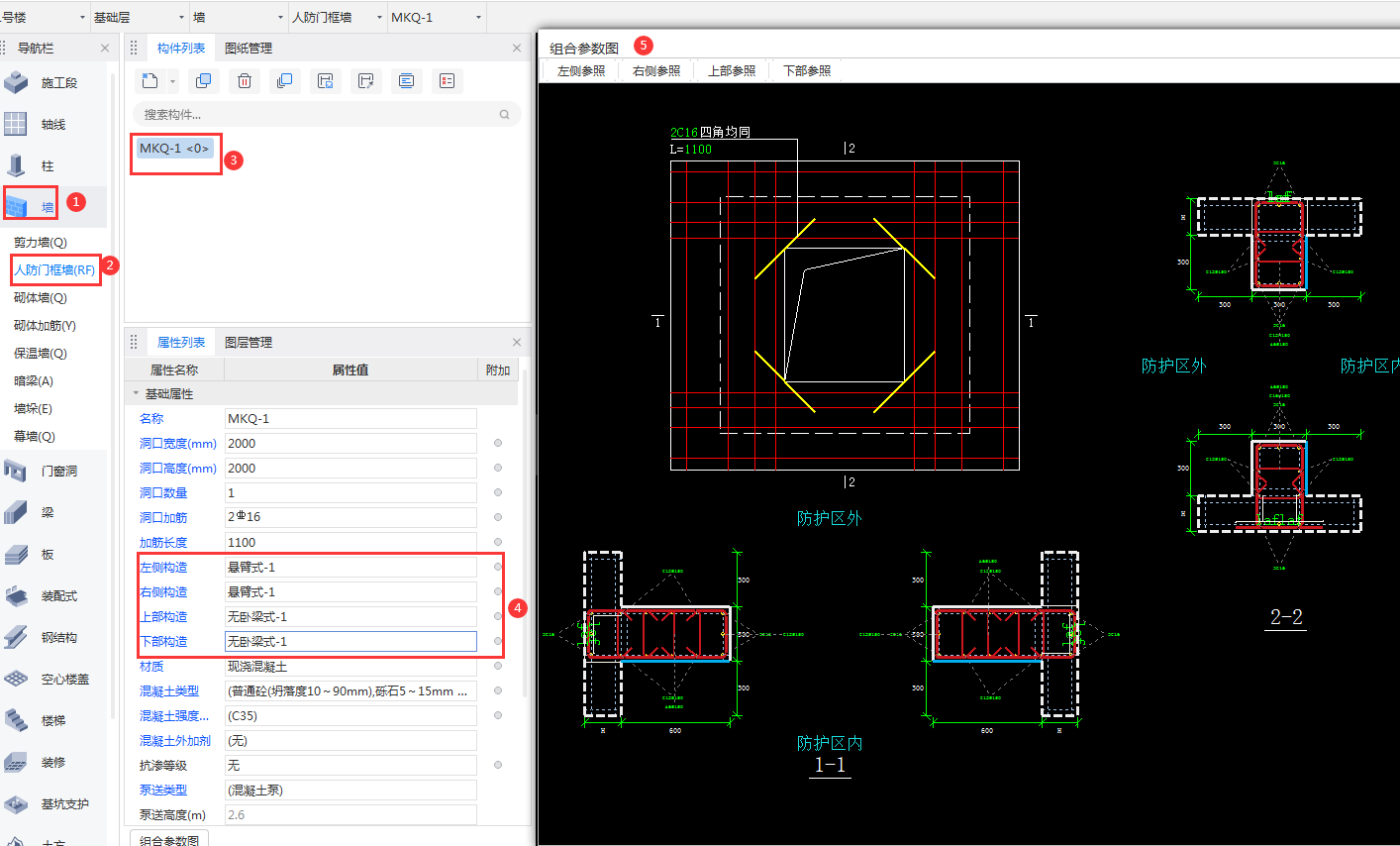Toggle the 附加 marker for 抗渗等级
This screenshot has height=846, width=1400.
[x=498, y=765]
